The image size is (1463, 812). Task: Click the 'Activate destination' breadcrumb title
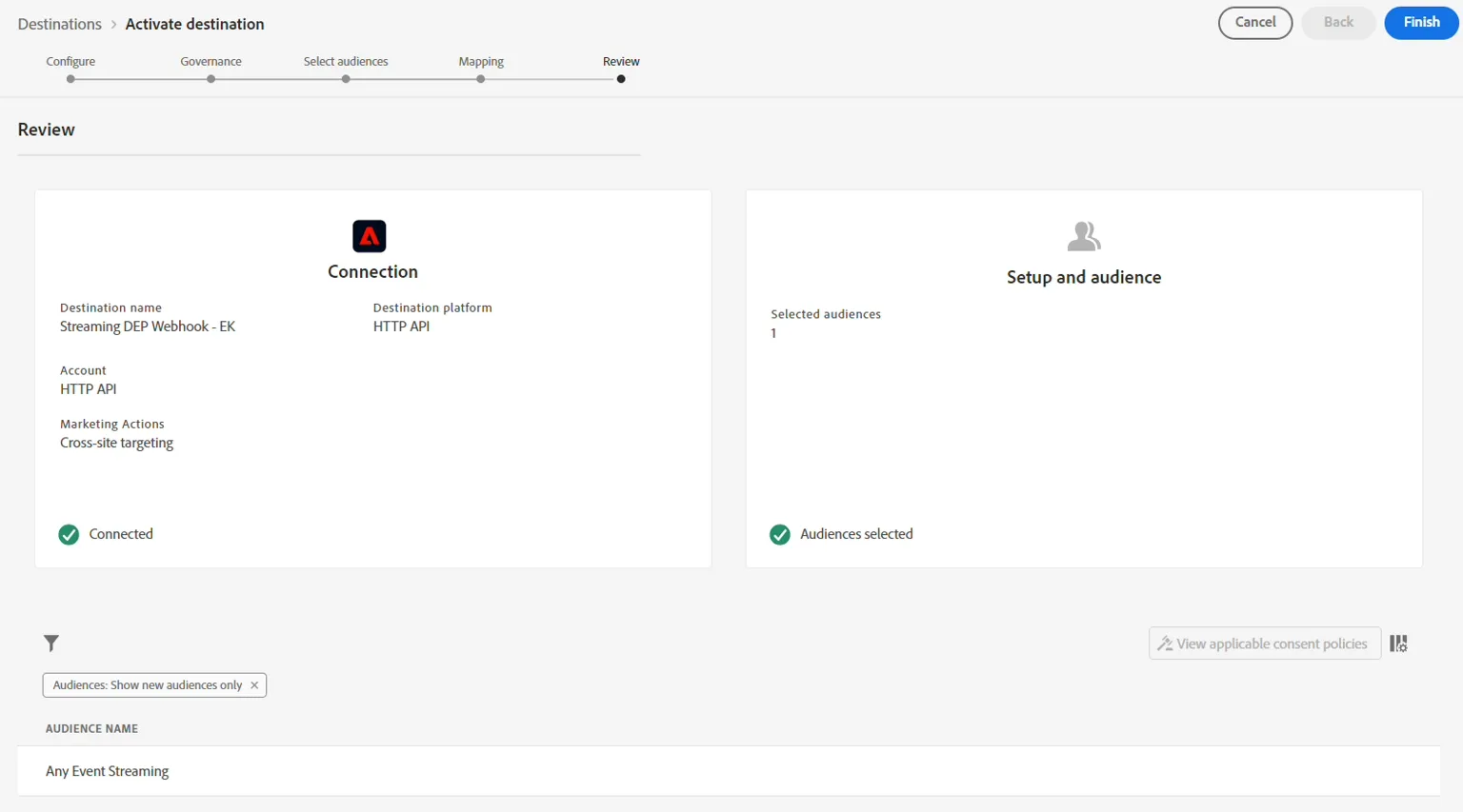point(195,24)
